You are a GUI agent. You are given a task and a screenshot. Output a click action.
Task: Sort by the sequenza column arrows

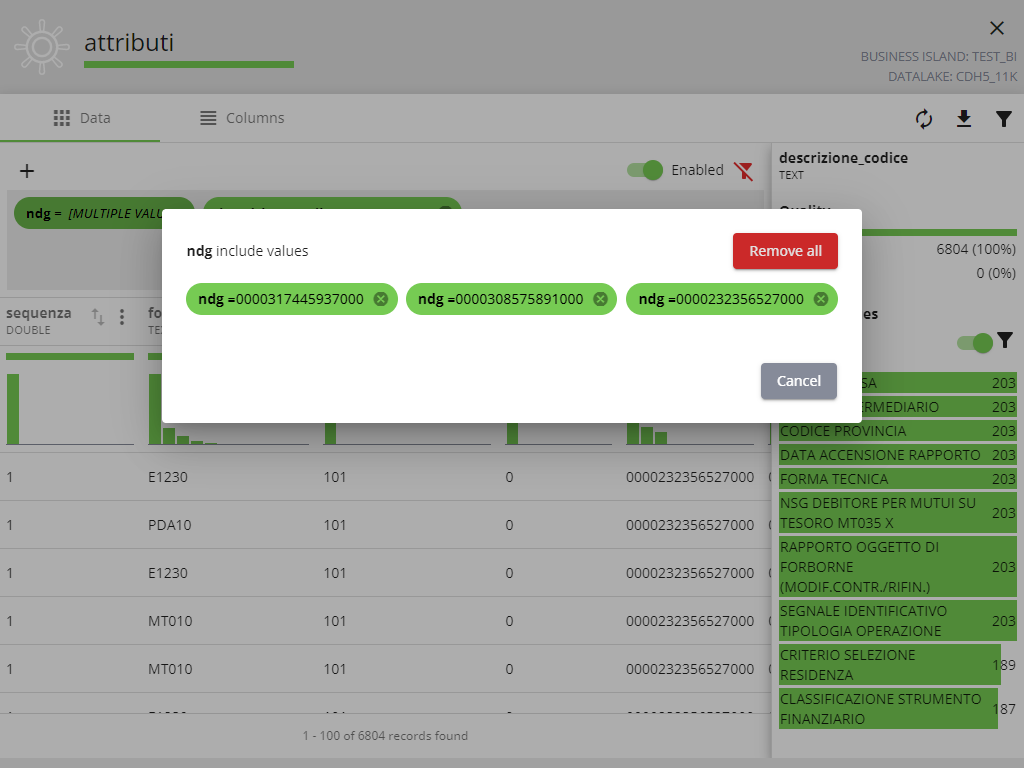pos(98,317)
